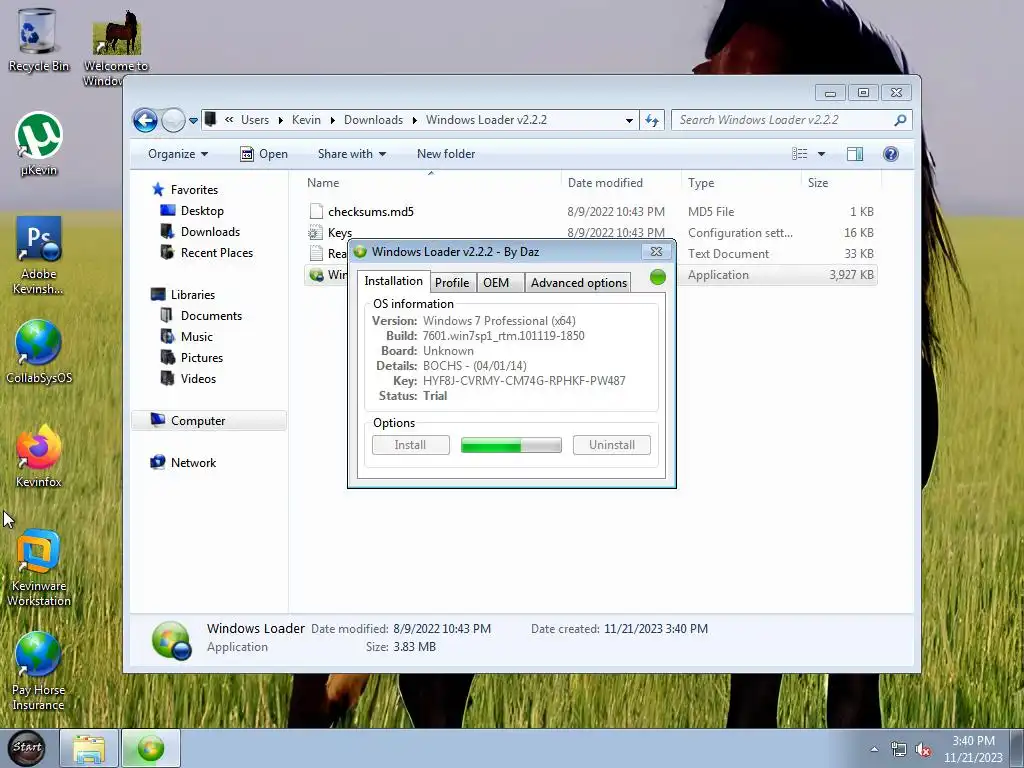Sort by Name column header
This screenshot has height=768, width=1024.
tap(431, 183)
